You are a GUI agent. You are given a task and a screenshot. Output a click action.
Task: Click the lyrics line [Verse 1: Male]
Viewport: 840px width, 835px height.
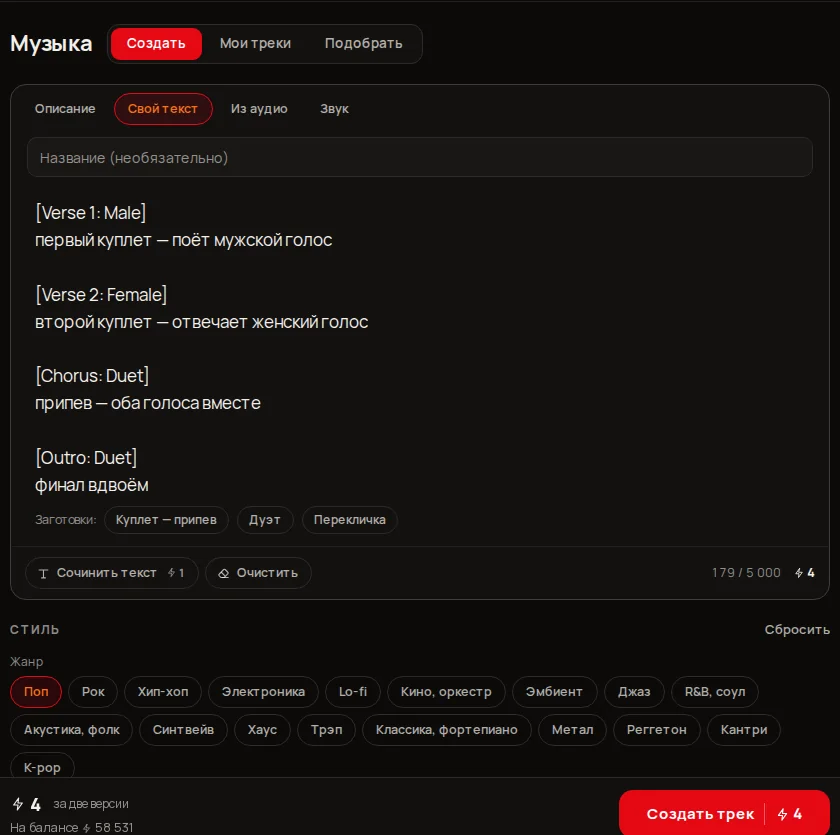91,213
